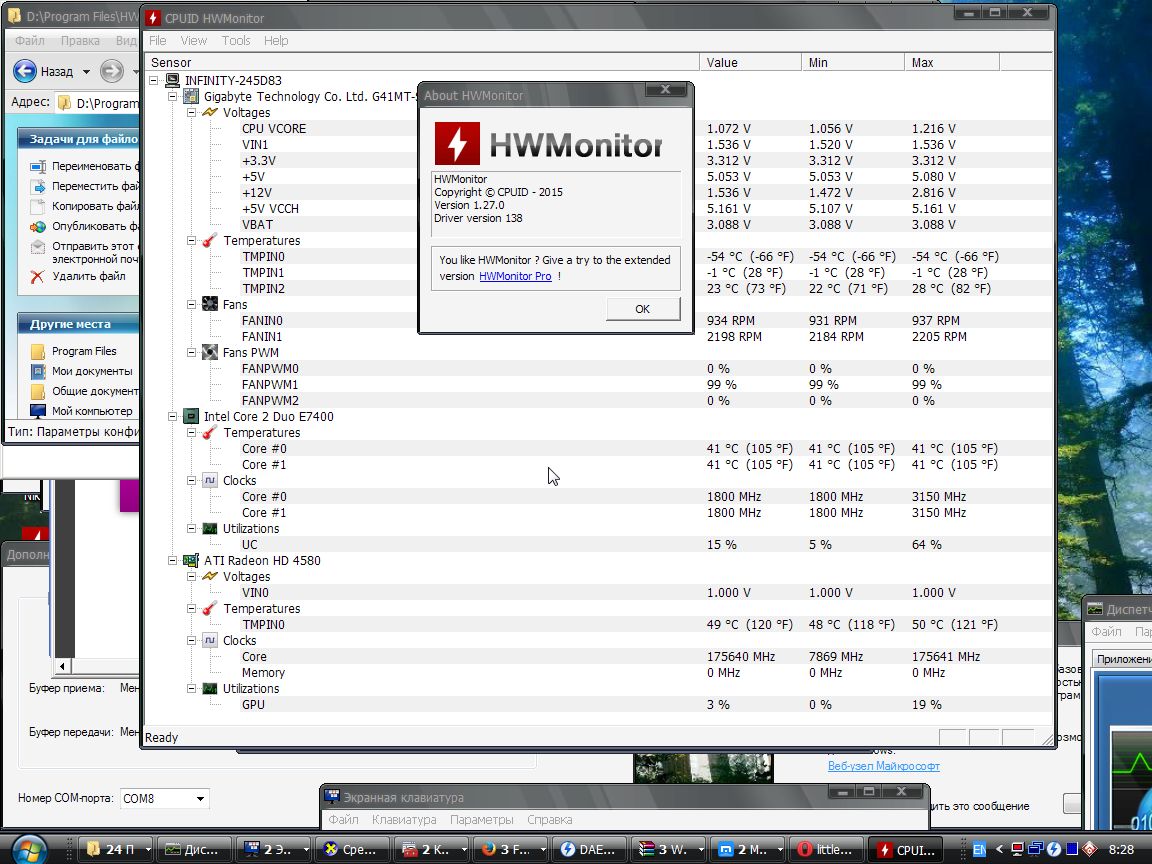Click the GPU Clocks waveform icon
The height and width of the screenshot is (864, 1152).
pyautogui.click(x=210, y=641)
